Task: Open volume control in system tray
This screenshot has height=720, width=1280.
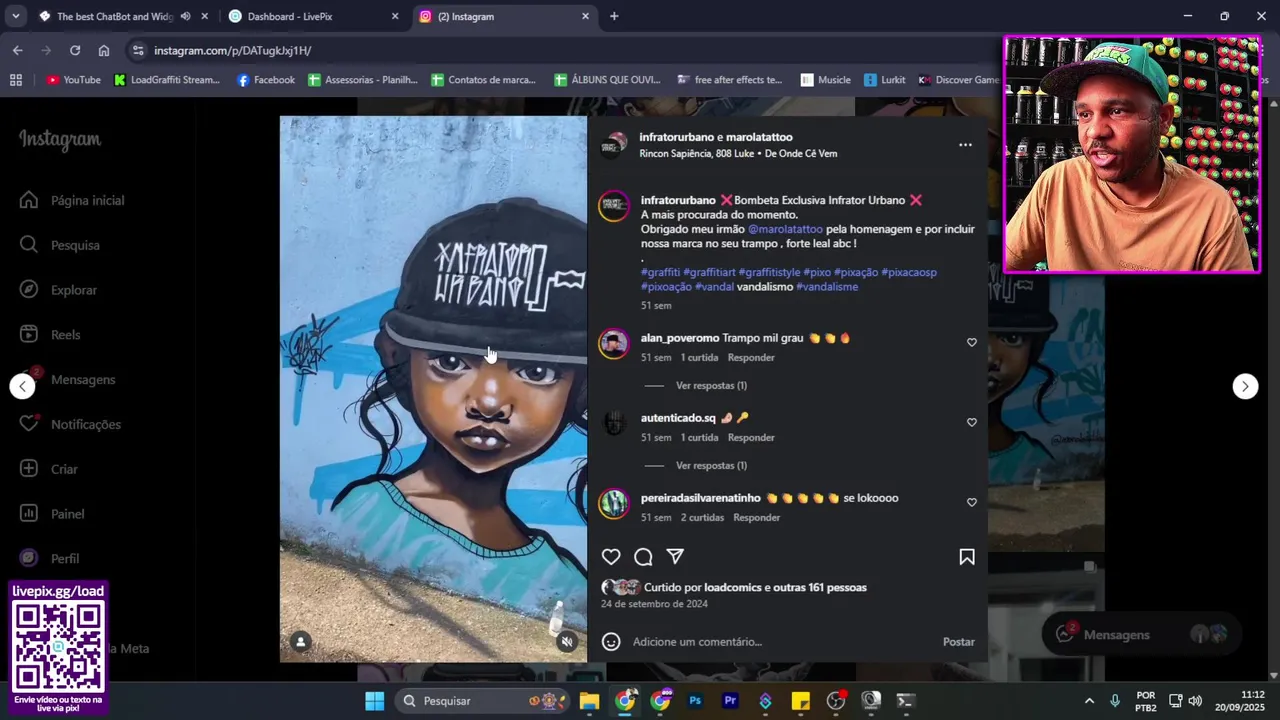Action: [1195, 701]
